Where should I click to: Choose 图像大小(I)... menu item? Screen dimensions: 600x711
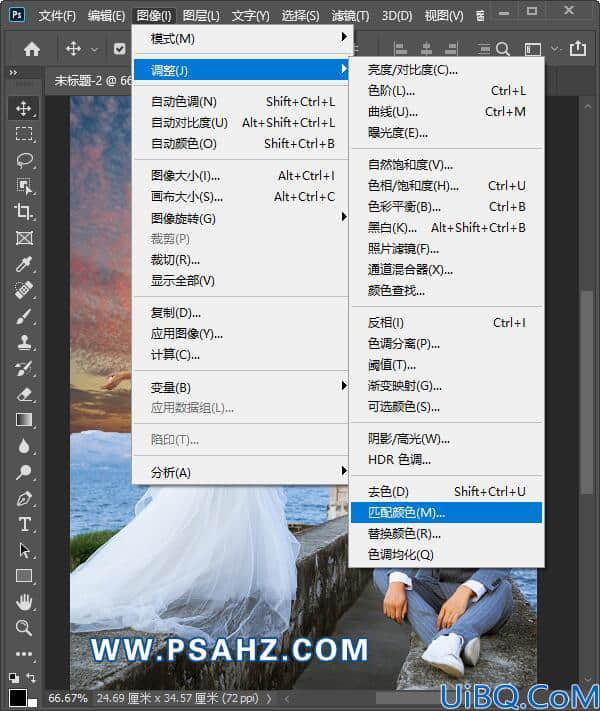[243, 175]
